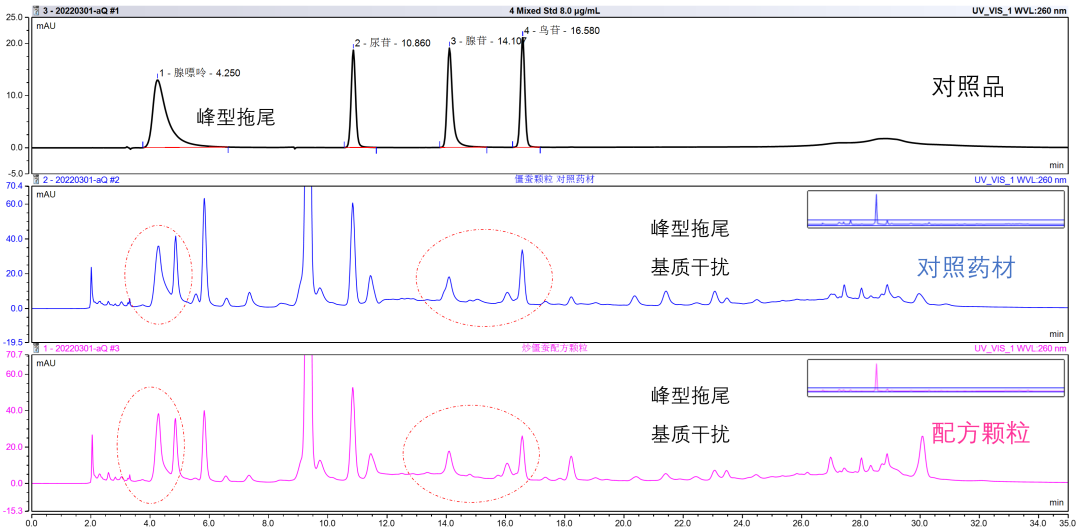This screenshot has width=1080, height=532.
Task: Select the magenta 配方颗粒 annotation text
Action: tap(980, 433)
